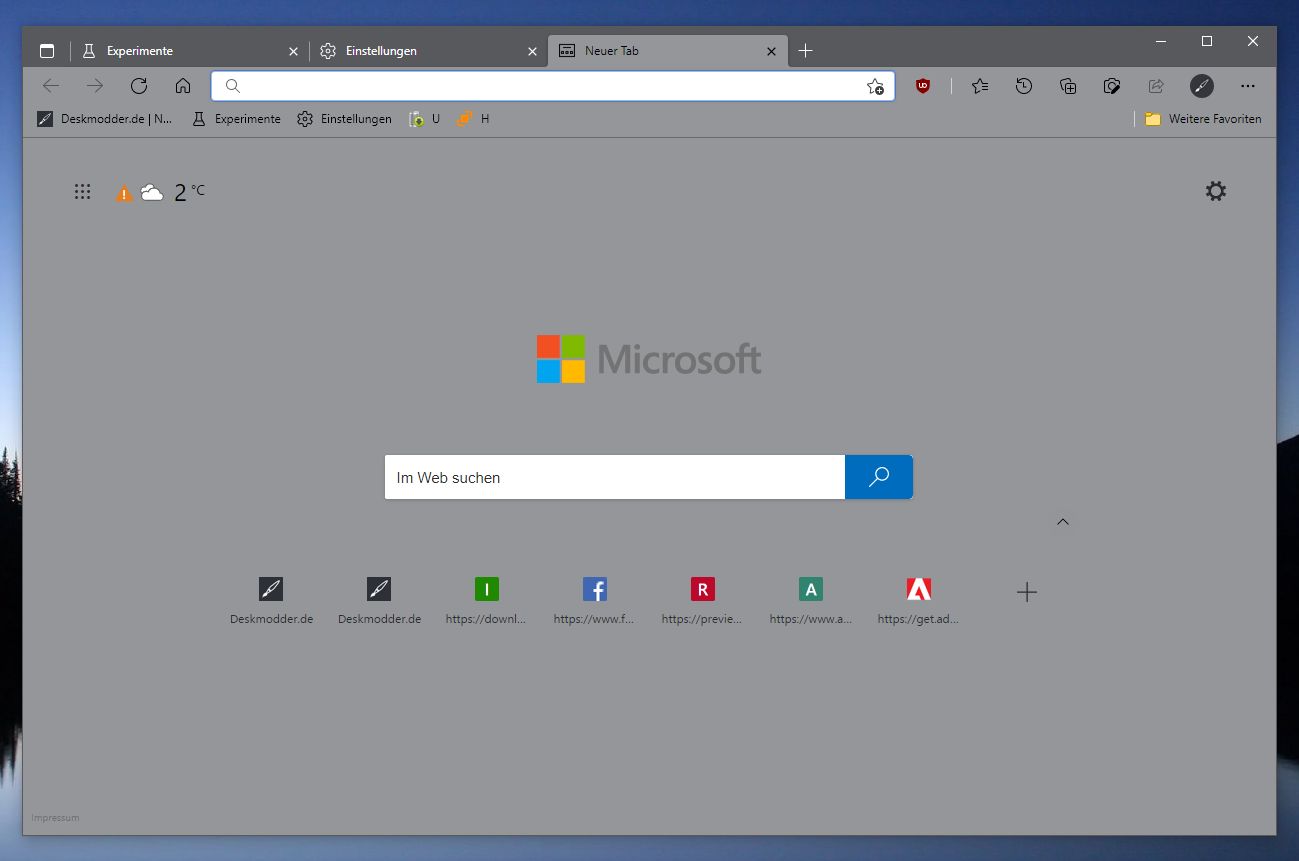Open Collections icon
The height and width of the screenshot is (861, 1299).
(x=1068, y=86)
